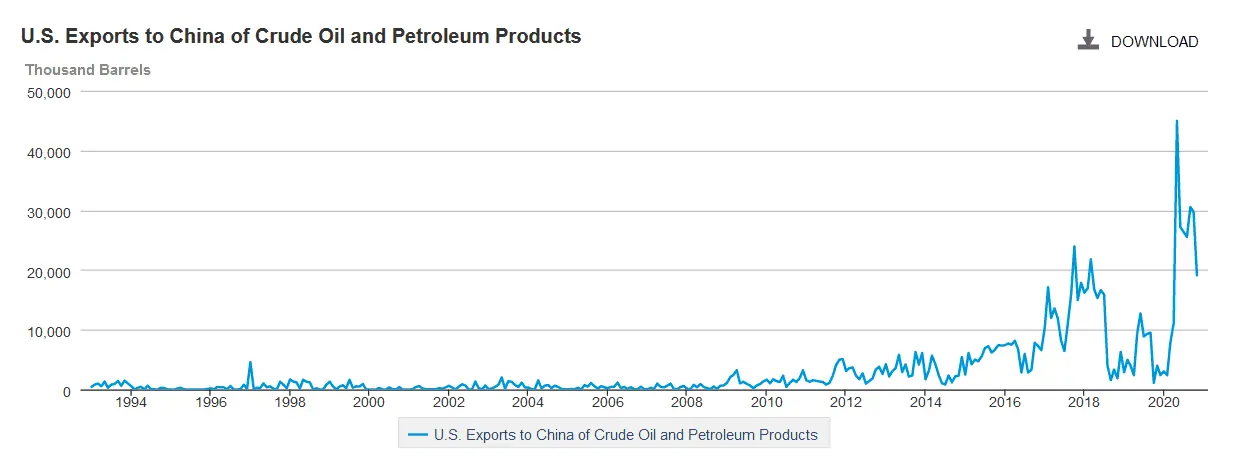The image size is (1257, 456).
Task: Click the 2020 x-axis label
Action: pyautogui.click(x=1164, y=402)
